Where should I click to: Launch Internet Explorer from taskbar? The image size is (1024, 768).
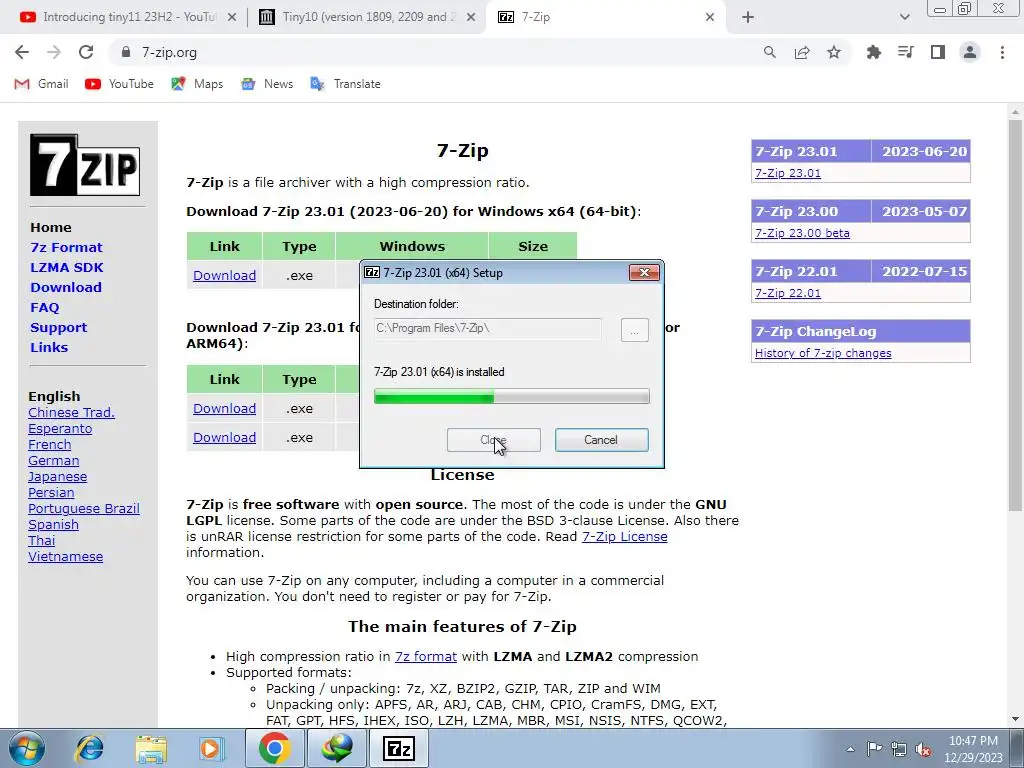pyautogui.click(x=90, y=748)
